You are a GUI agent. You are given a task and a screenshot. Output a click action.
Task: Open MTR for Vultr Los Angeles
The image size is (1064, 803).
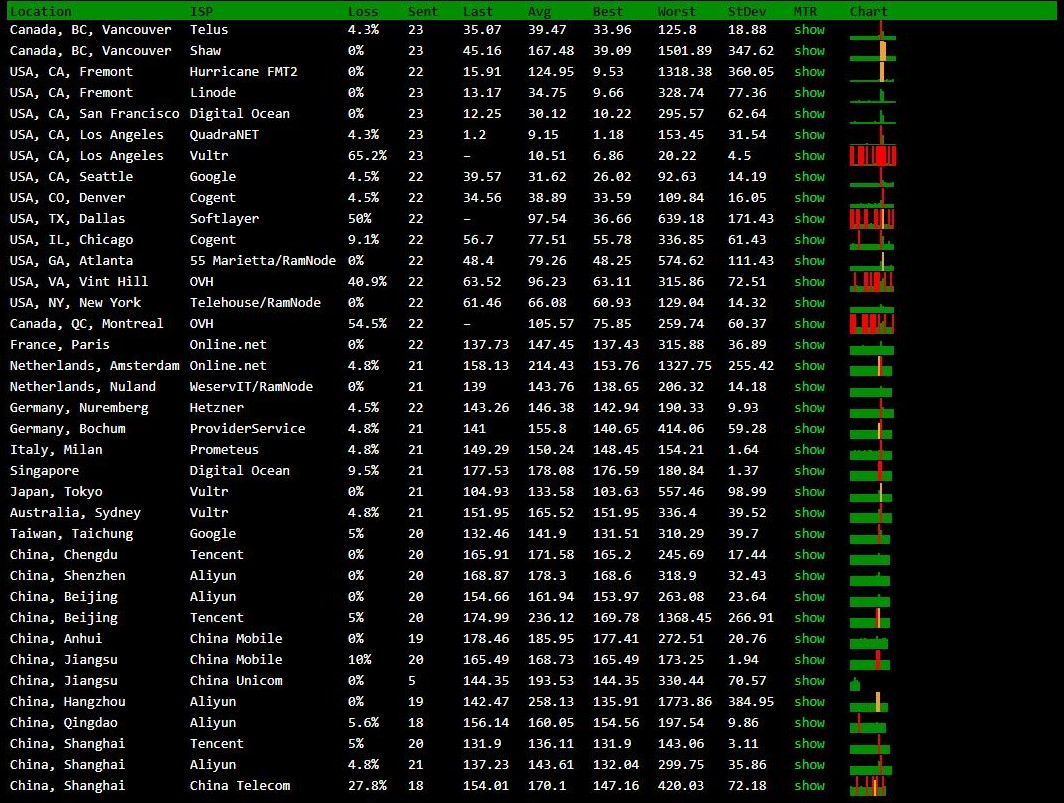point(810,156)
